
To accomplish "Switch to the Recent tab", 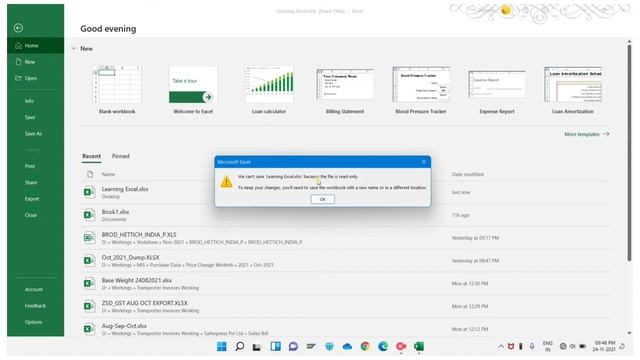I will [x=91, y=156].
